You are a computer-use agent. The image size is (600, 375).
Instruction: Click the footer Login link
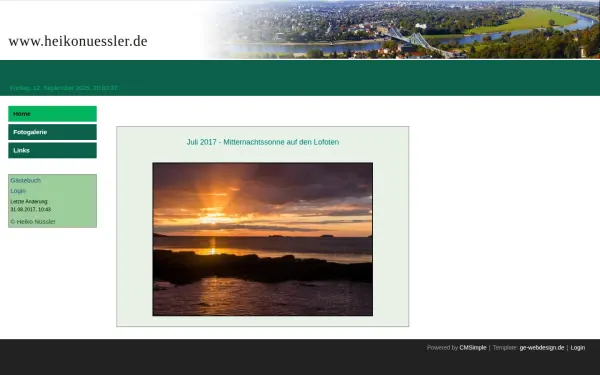pyautogui.click(x=578, y=347)
